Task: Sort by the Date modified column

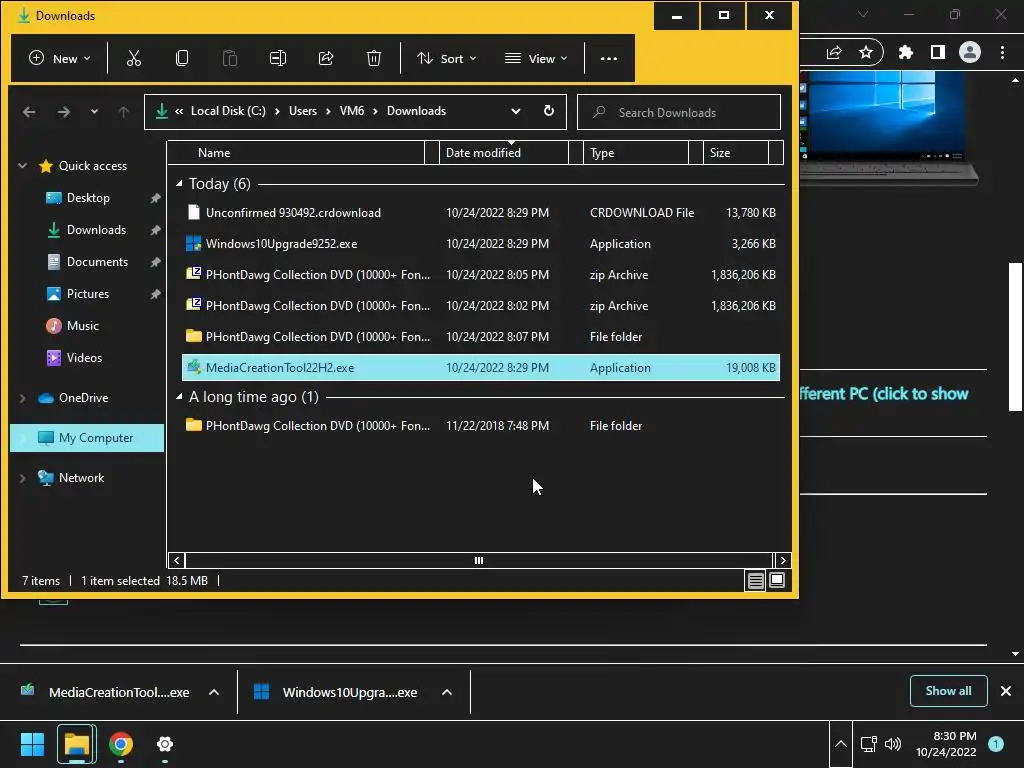Action: click(504, 153)
